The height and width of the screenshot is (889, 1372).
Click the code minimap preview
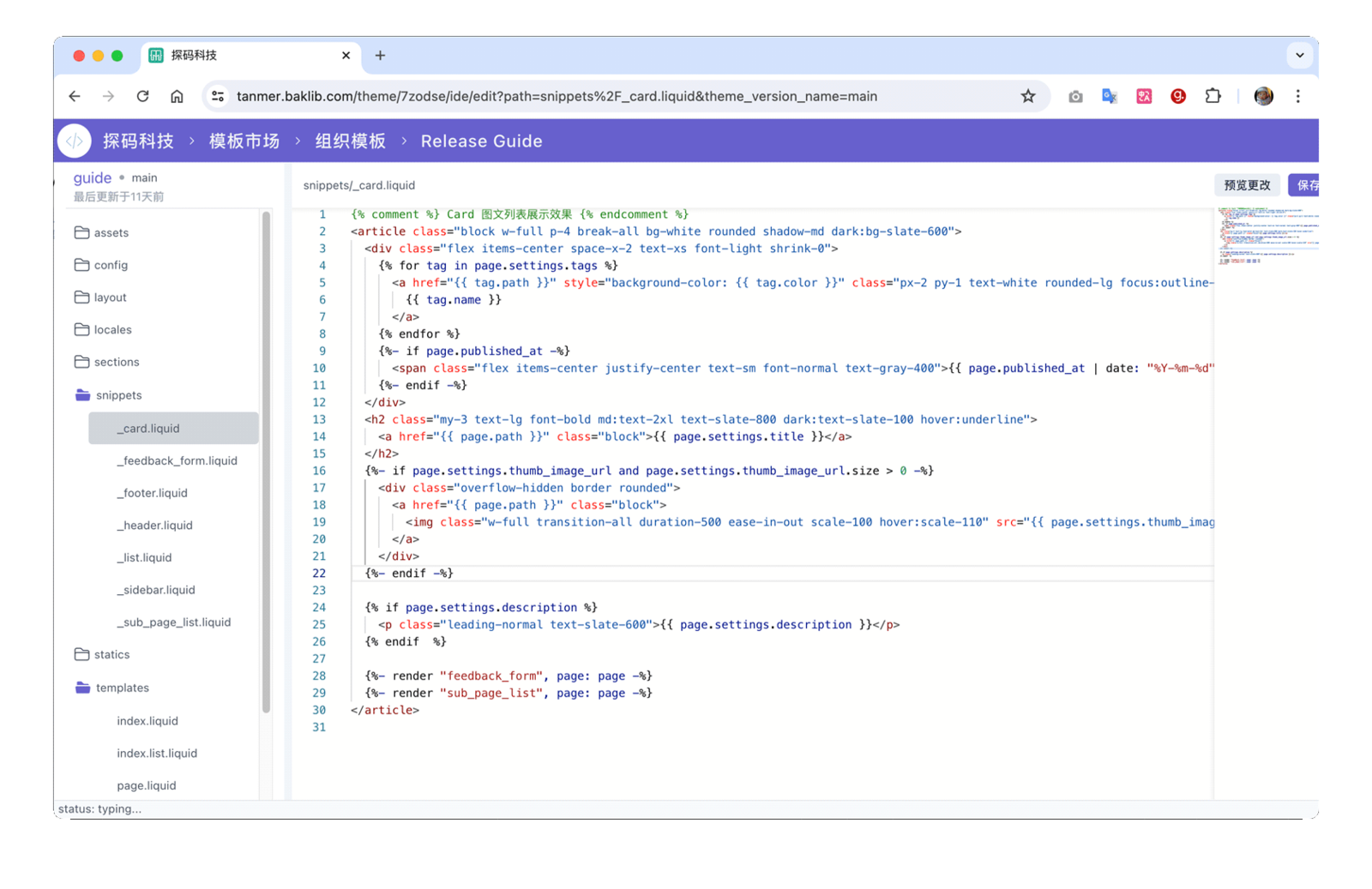pos(1266,236)
